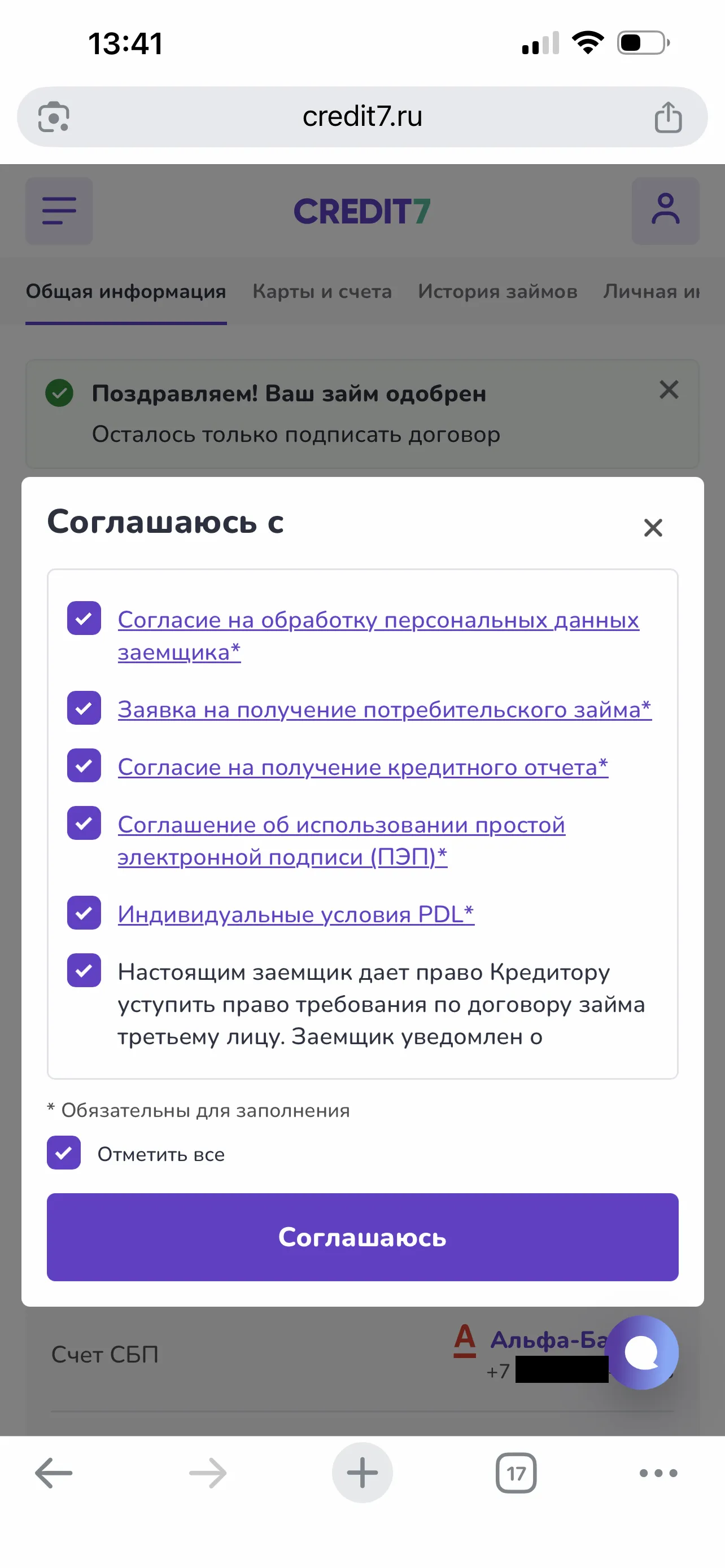Go back with the browser back arrow
725x1568 pixels.
pyautogui.click(x=54, y=1473)
